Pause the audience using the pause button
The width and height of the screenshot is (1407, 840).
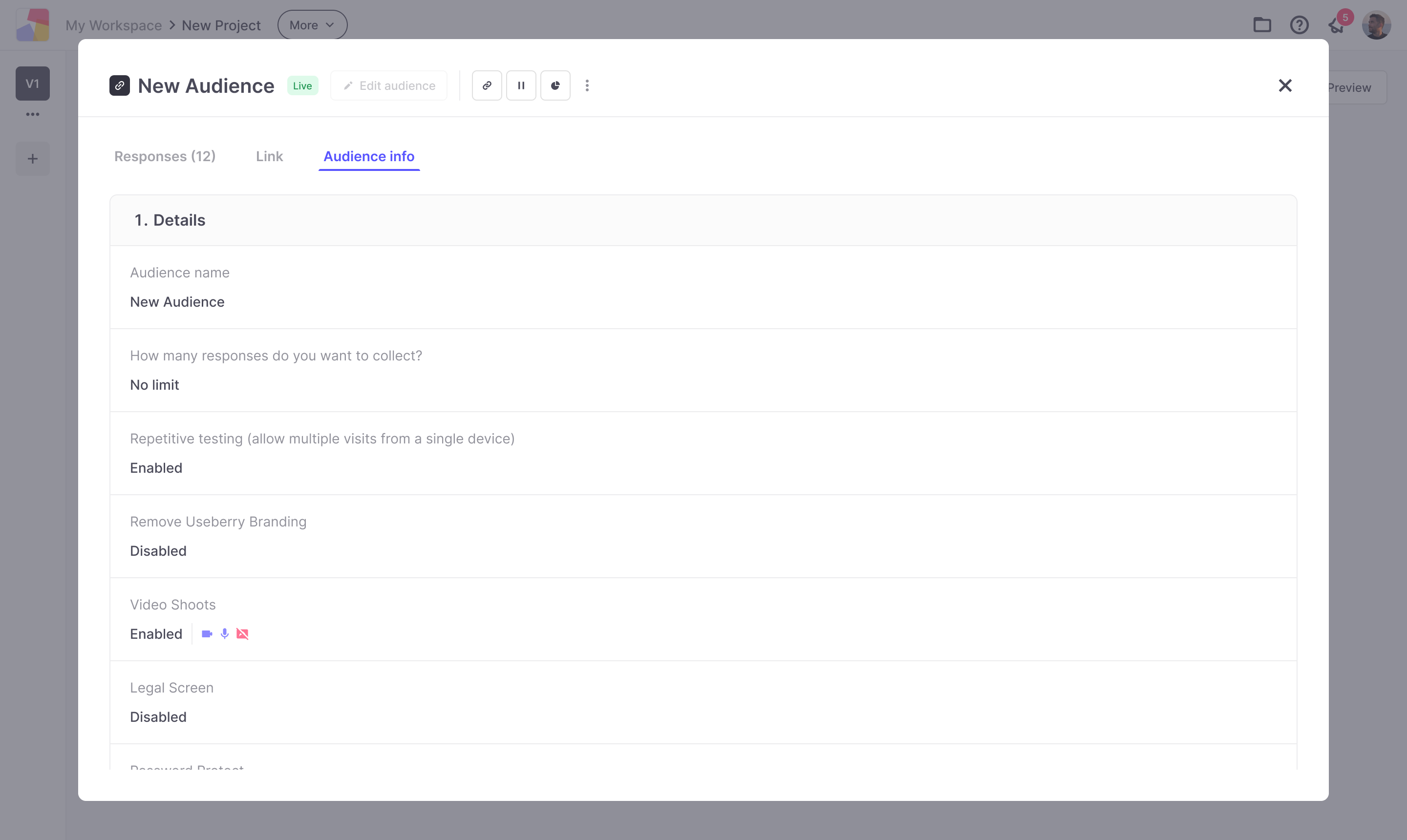coord(521,85)
